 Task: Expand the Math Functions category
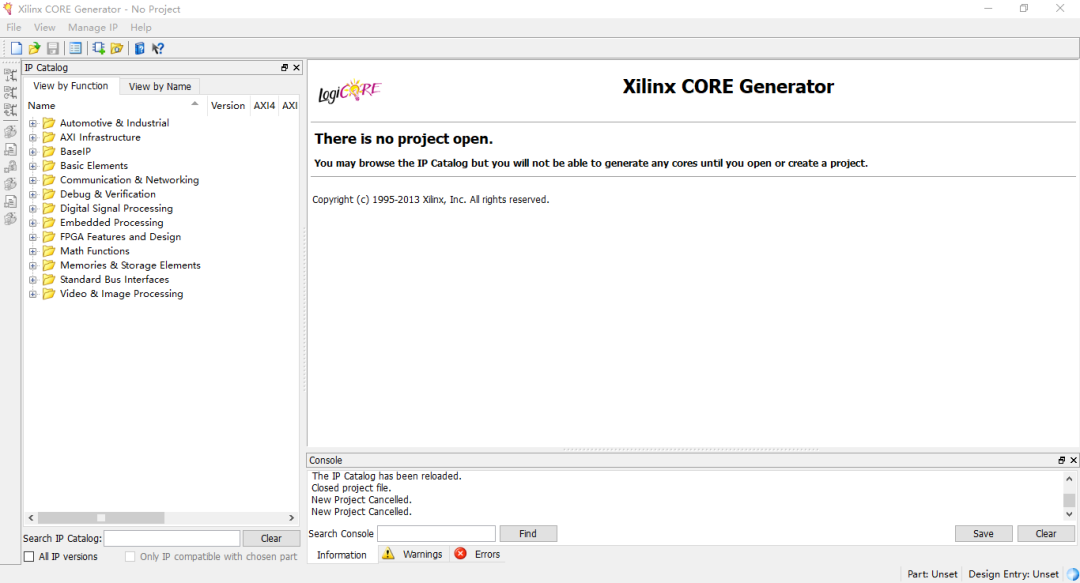[32, 250]
